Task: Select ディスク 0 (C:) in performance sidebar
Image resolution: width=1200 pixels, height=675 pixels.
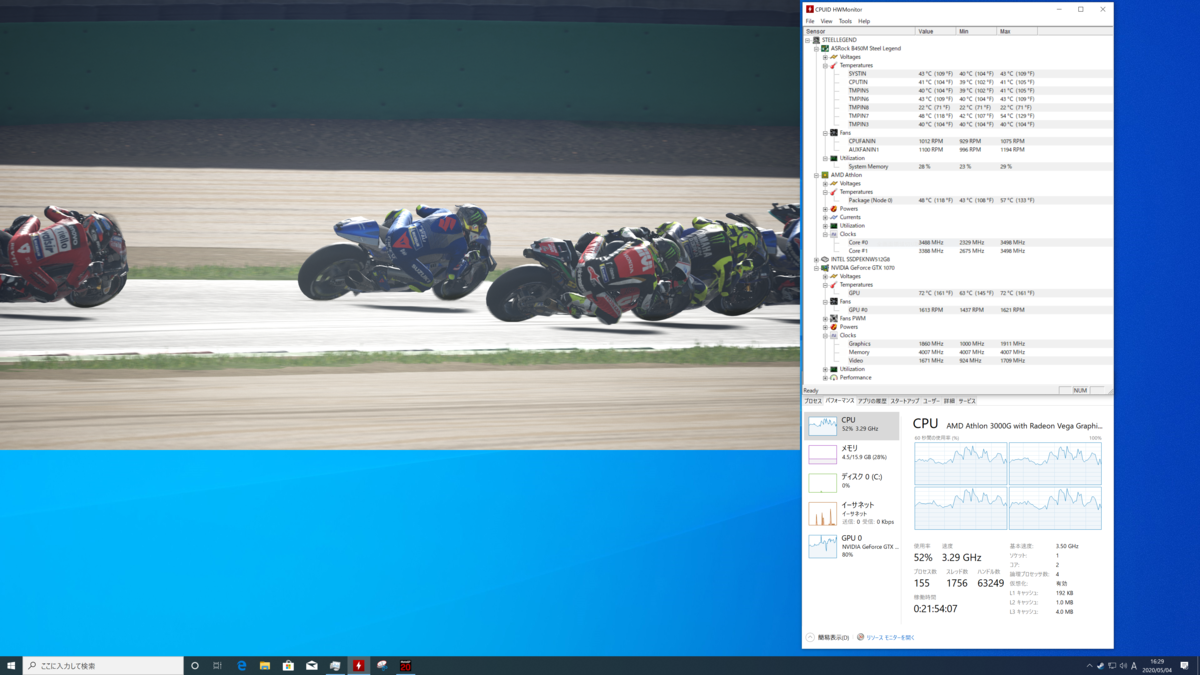Action: pos(852,482)
